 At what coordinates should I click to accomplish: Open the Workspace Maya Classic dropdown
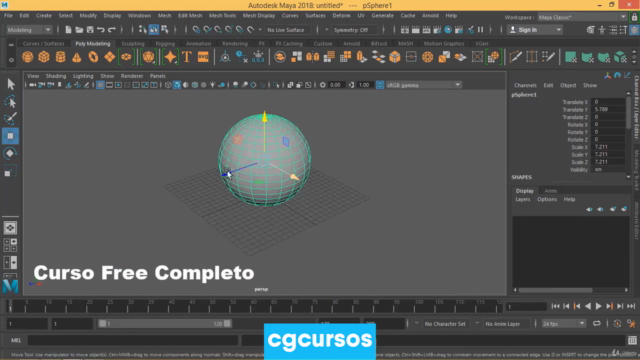[582, 17]
